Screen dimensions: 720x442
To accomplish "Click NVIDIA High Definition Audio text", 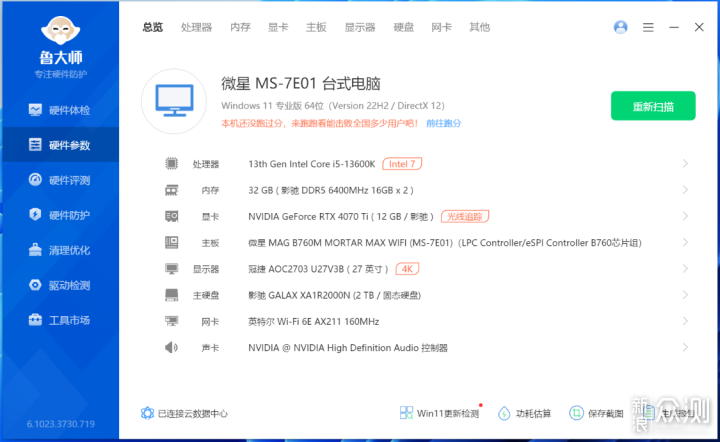I will pyautogui.click(x=348, y=348).
